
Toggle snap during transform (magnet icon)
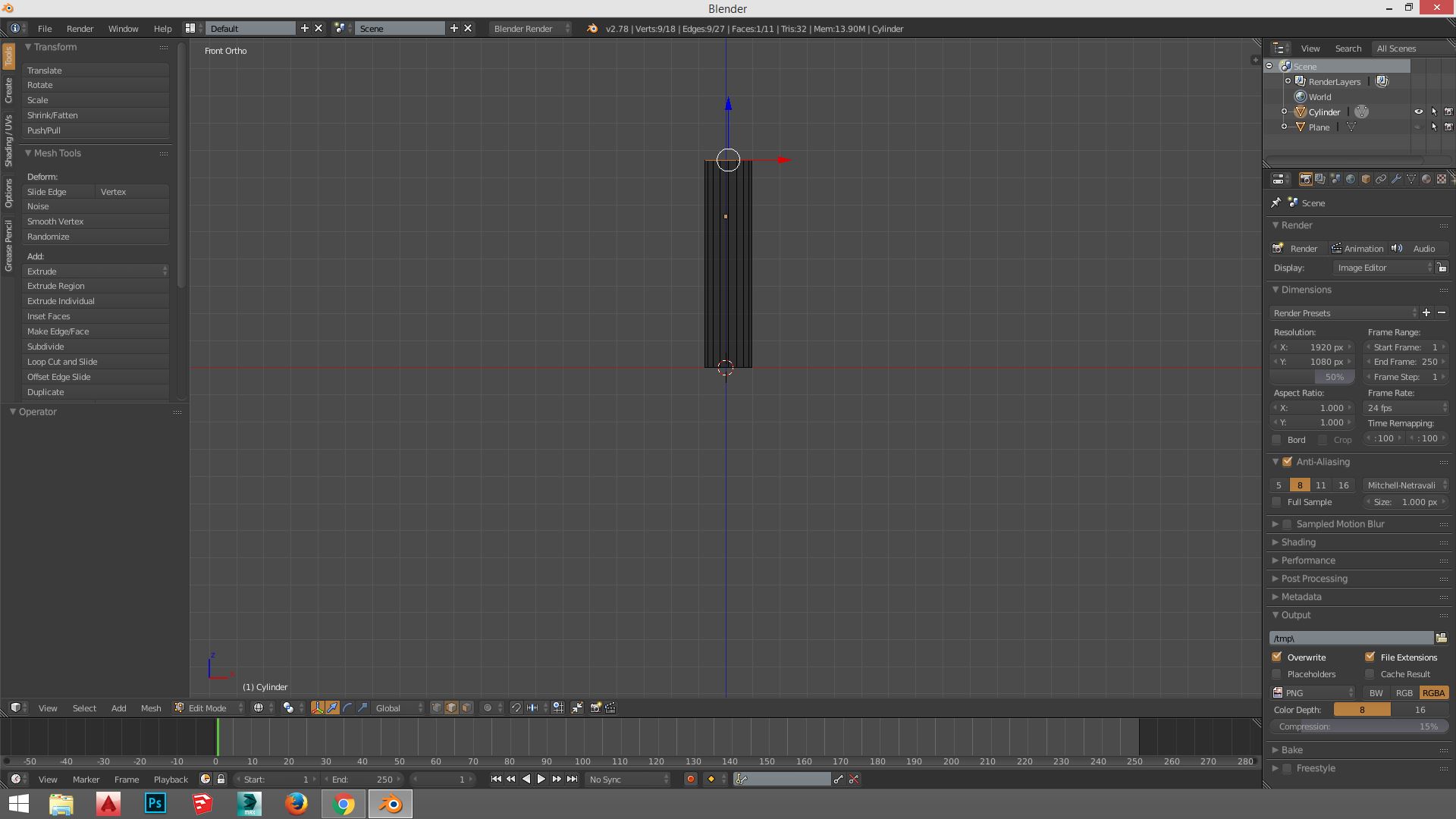(516, 708)
